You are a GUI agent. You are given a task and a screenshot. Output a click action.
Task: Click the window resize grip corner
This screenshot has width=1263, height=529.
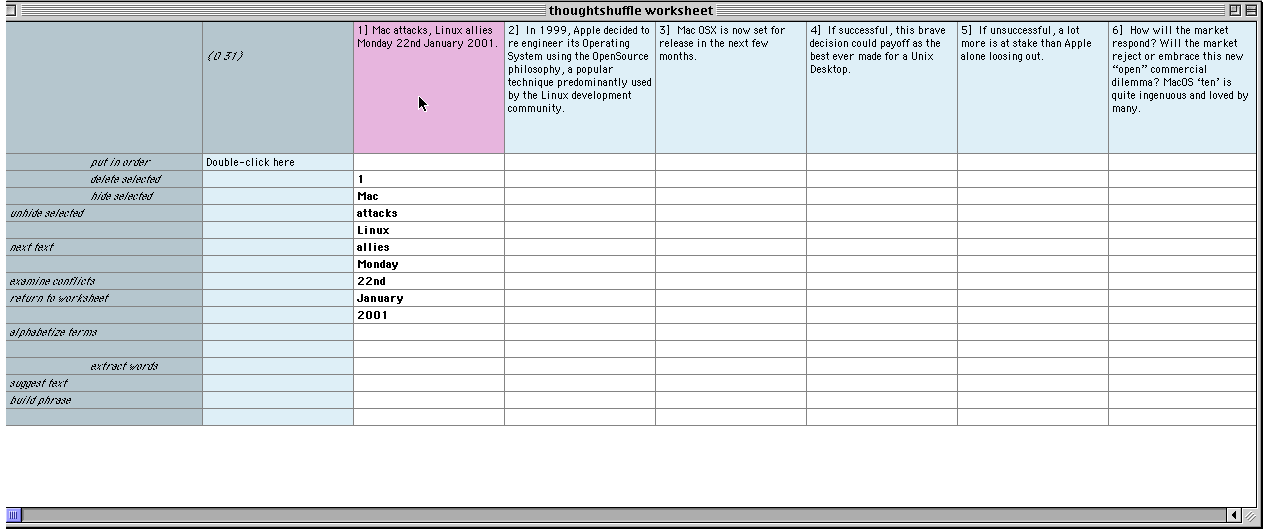point(1250,516)
